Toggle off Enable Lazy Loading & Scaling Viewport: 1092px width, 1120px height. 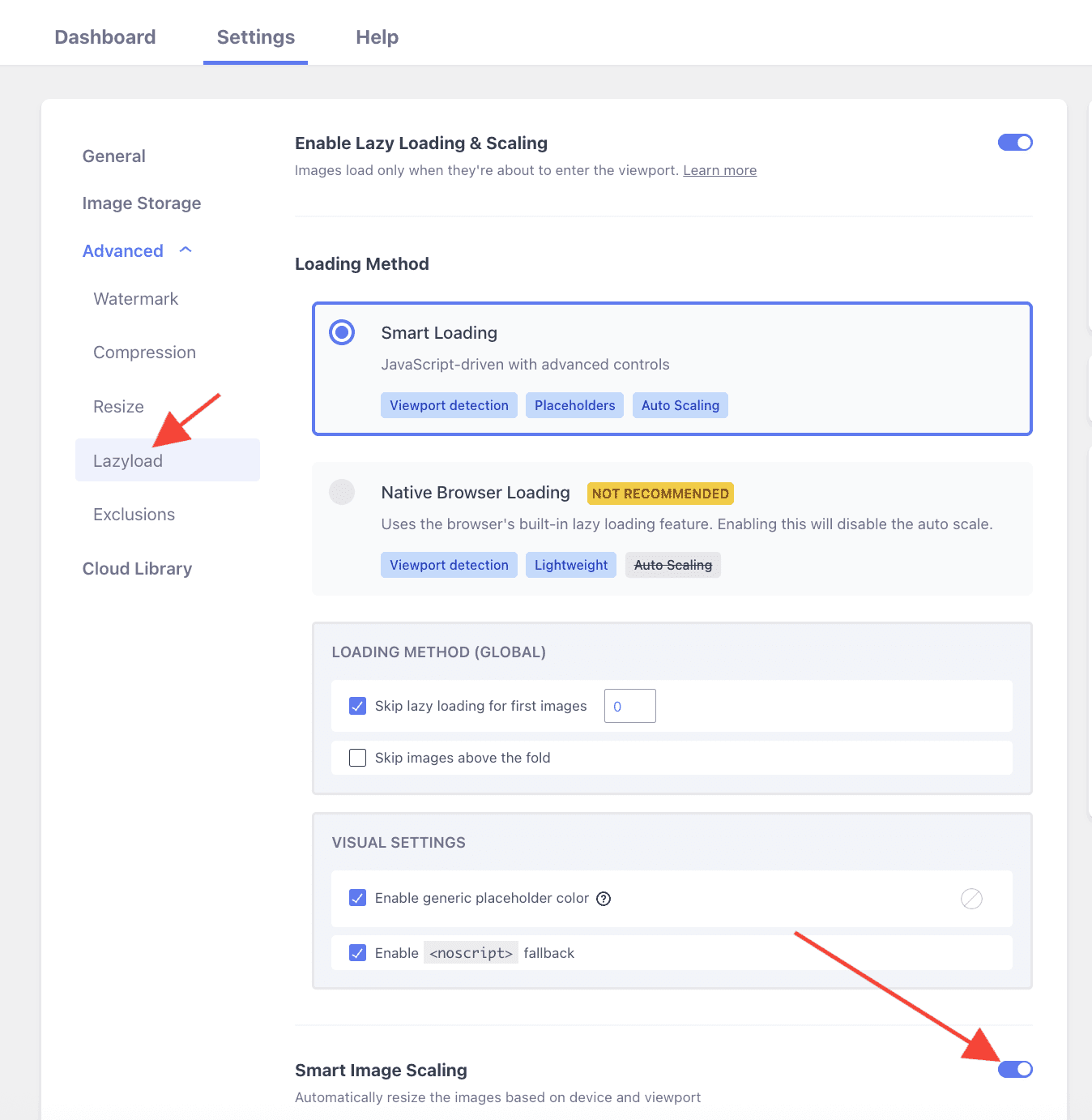(x=1014, y=143)
